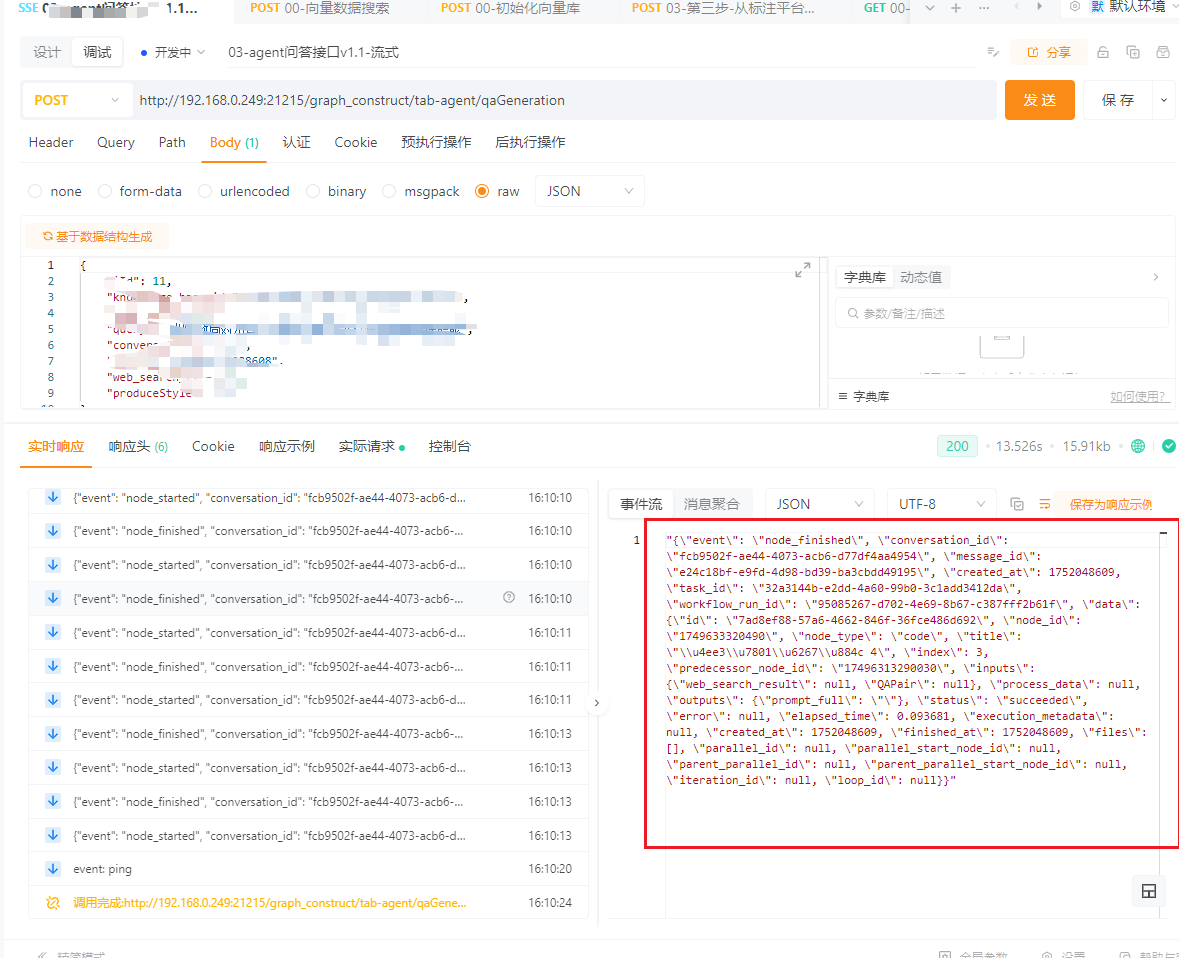Click arrow icon on node_started row at 16:10:13 last
The height and width of the screenshot is (958, 1179).
tap(53, 835)
